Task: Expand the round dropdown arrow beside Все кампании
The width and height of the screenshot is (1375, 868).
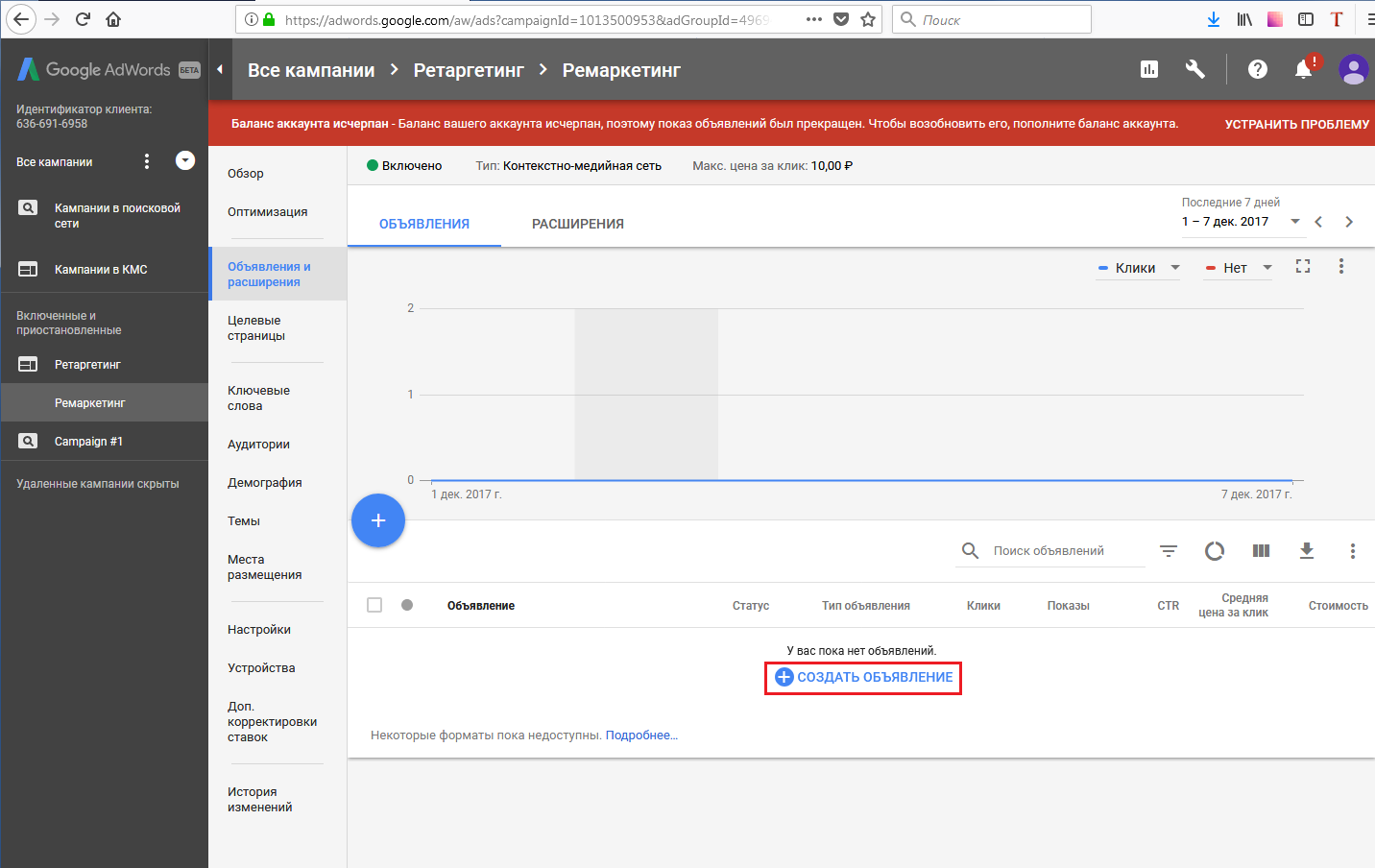Action: coord(185,160)
